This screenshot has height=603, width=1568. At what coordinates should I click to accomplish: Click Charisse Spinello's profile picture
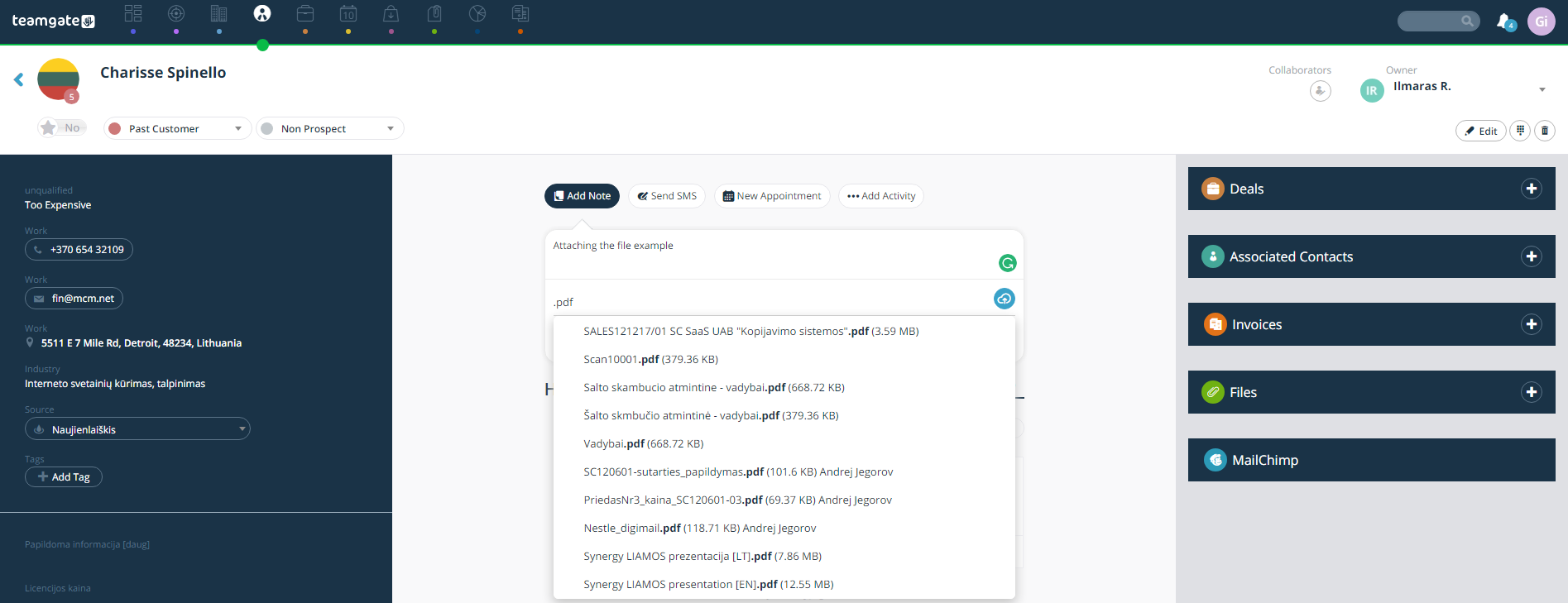[x=58, y=79]
